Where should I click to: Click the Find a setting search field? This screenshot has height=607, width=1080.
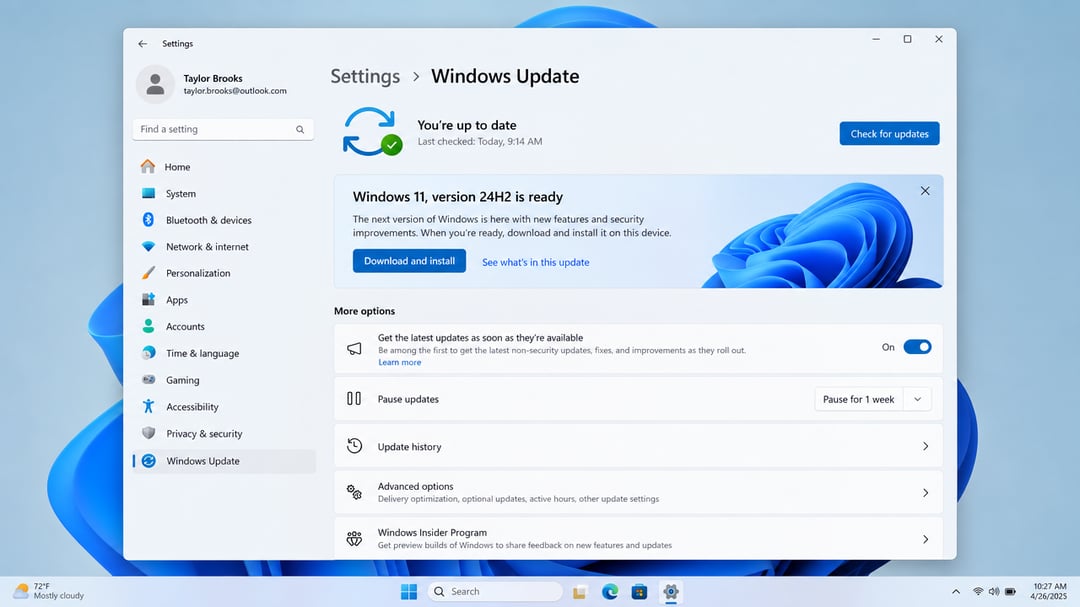[223, 130]
